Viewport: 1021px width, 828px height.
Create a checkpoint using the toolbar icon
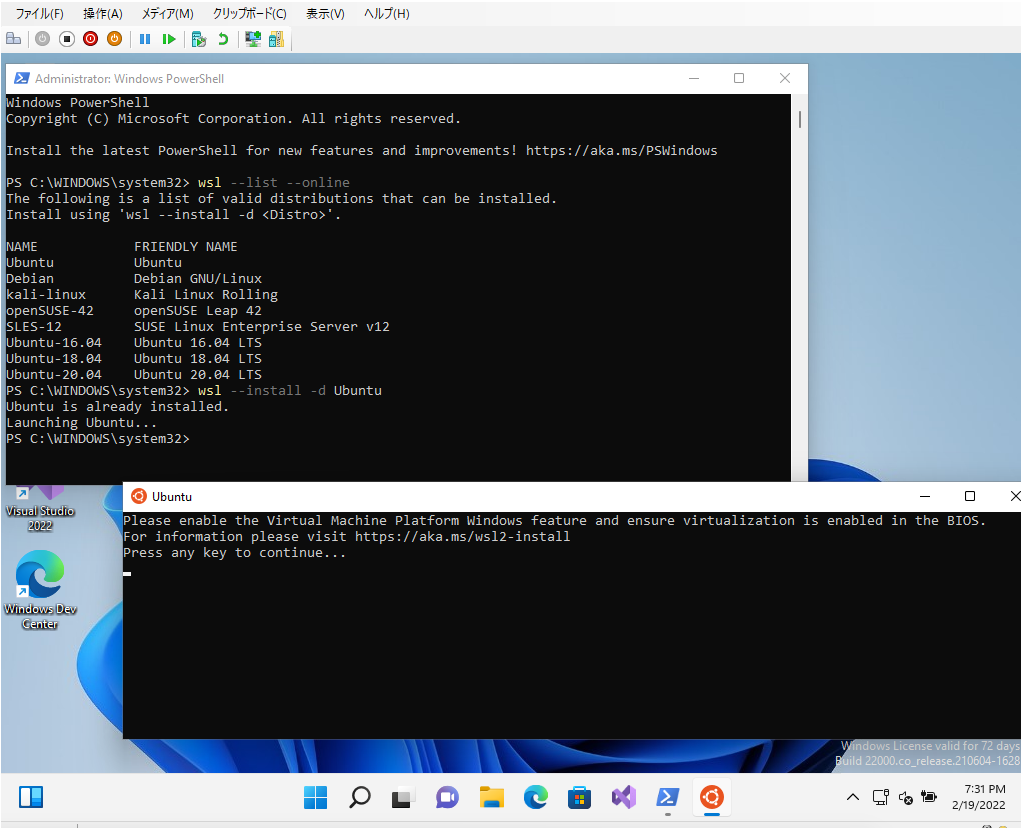tap(199, 39)
